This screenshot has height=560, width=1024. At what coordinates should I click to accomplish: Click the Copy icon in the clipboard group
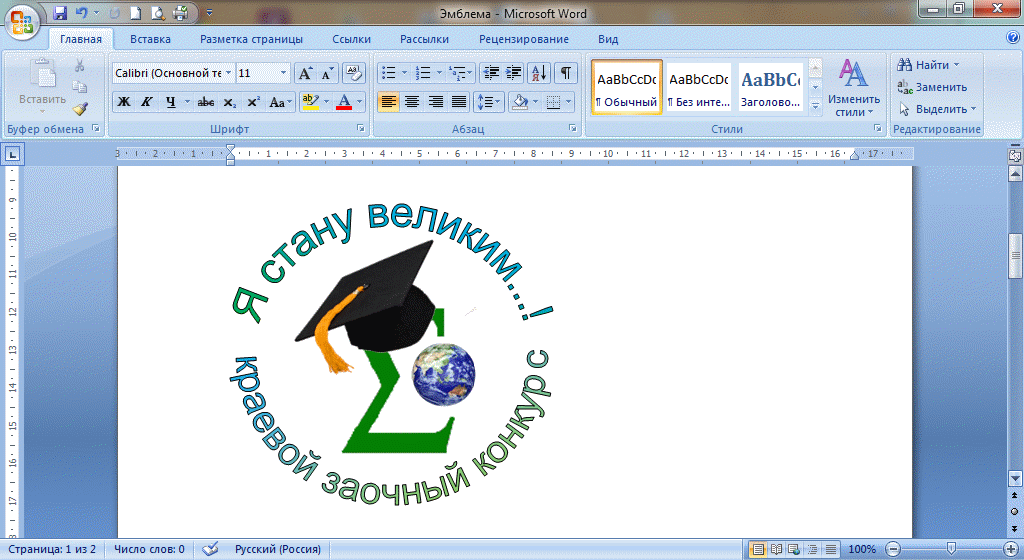[x=80, y=87]
